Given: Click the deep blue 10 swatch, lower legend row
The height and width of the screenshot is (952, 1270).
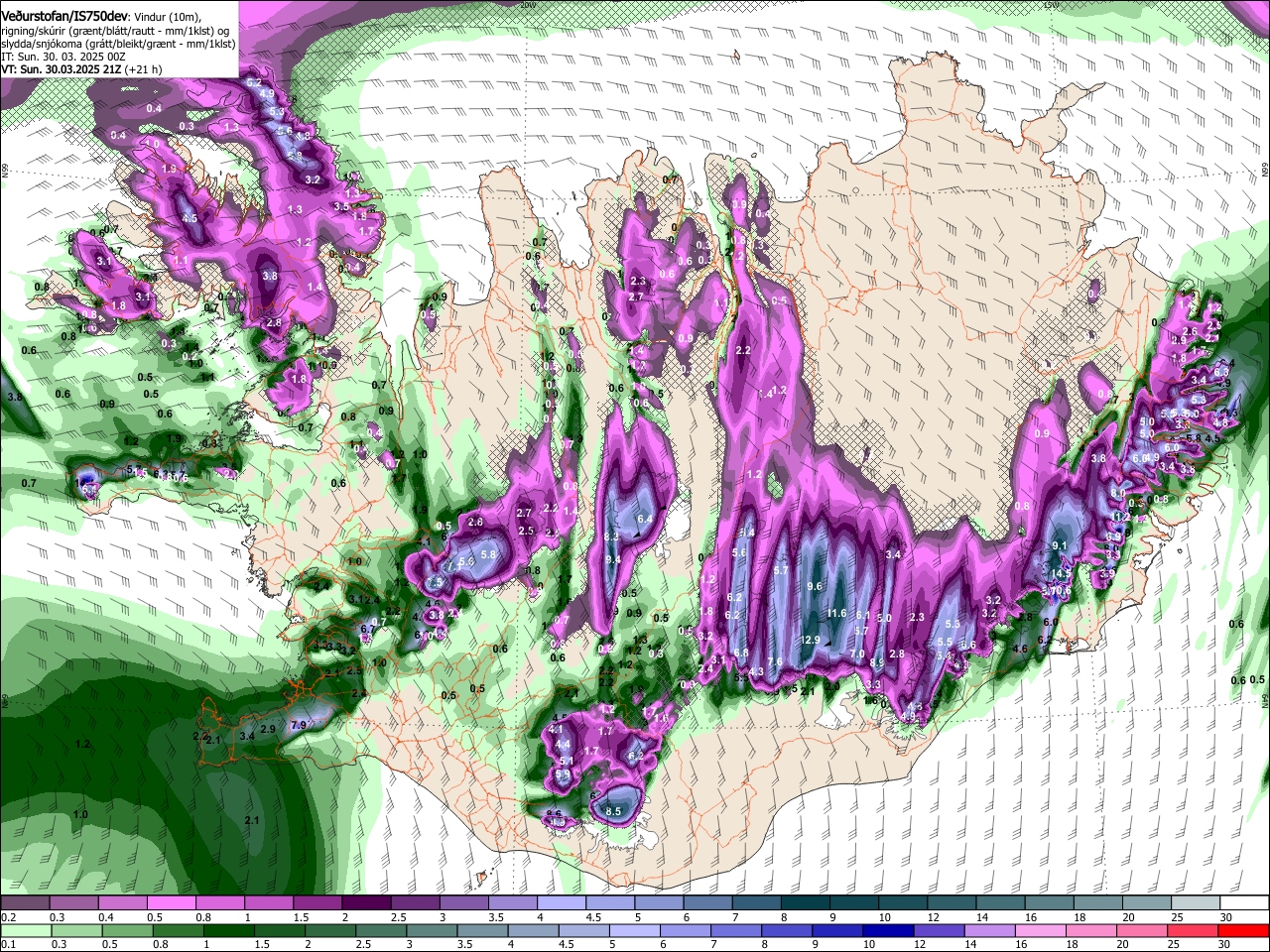Looking at the screenshot, I should pyautogui.click(x=889, y=930).
